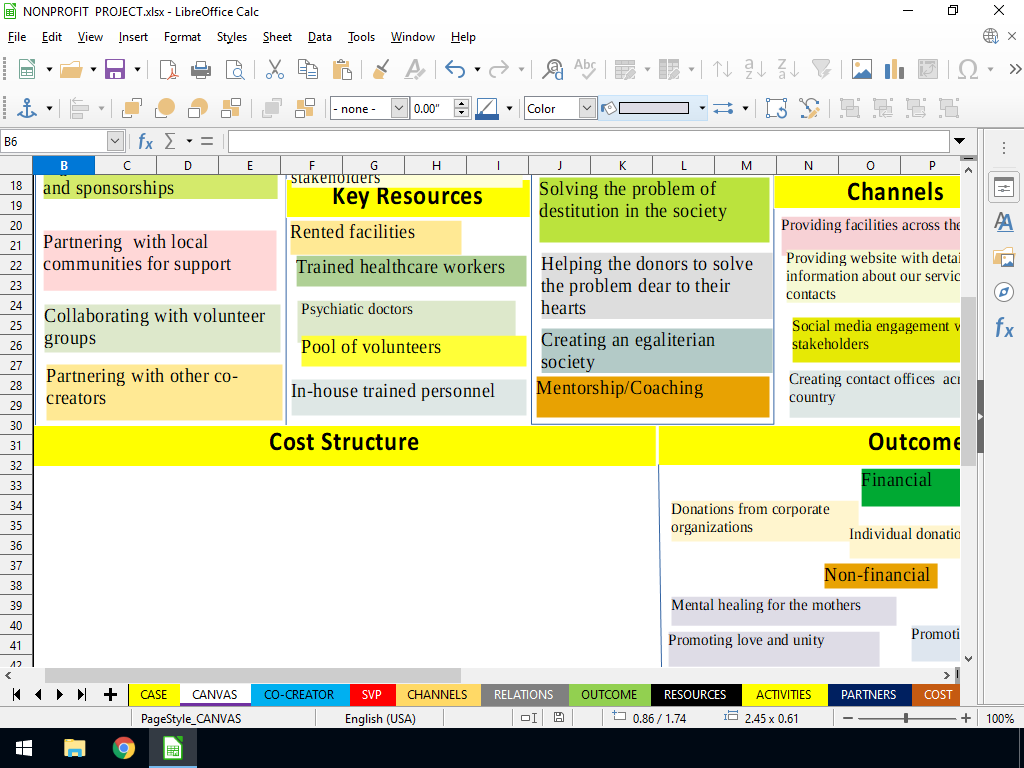Click the New spreadsheet icon
Viewport: 1024px width, 768px height.
point(27,69)
